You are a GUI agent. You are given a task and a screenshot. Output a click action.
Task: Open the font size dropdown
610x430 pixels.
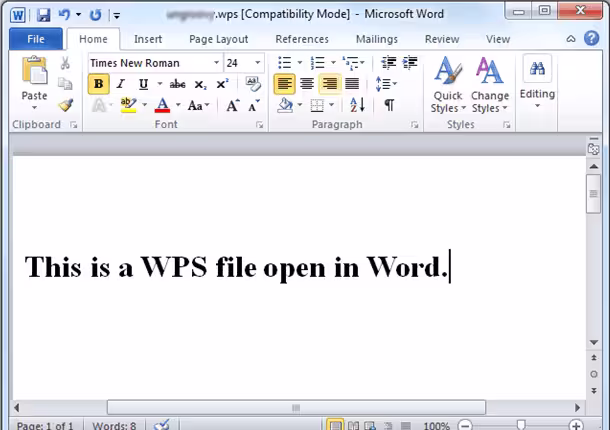coord(258,63)
